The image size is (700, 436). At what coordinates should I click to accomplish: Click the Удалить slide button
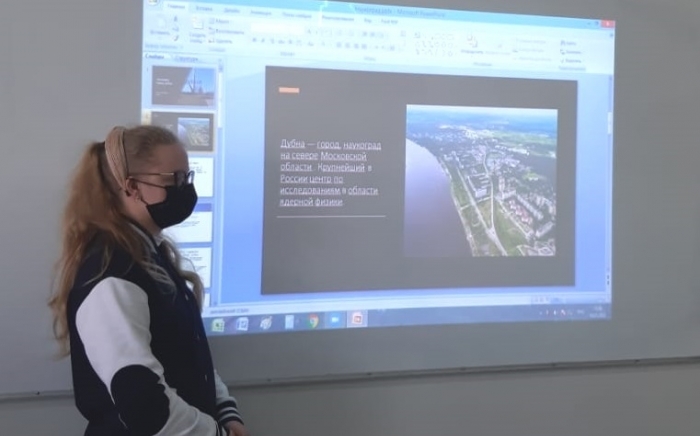coord(221,41)
